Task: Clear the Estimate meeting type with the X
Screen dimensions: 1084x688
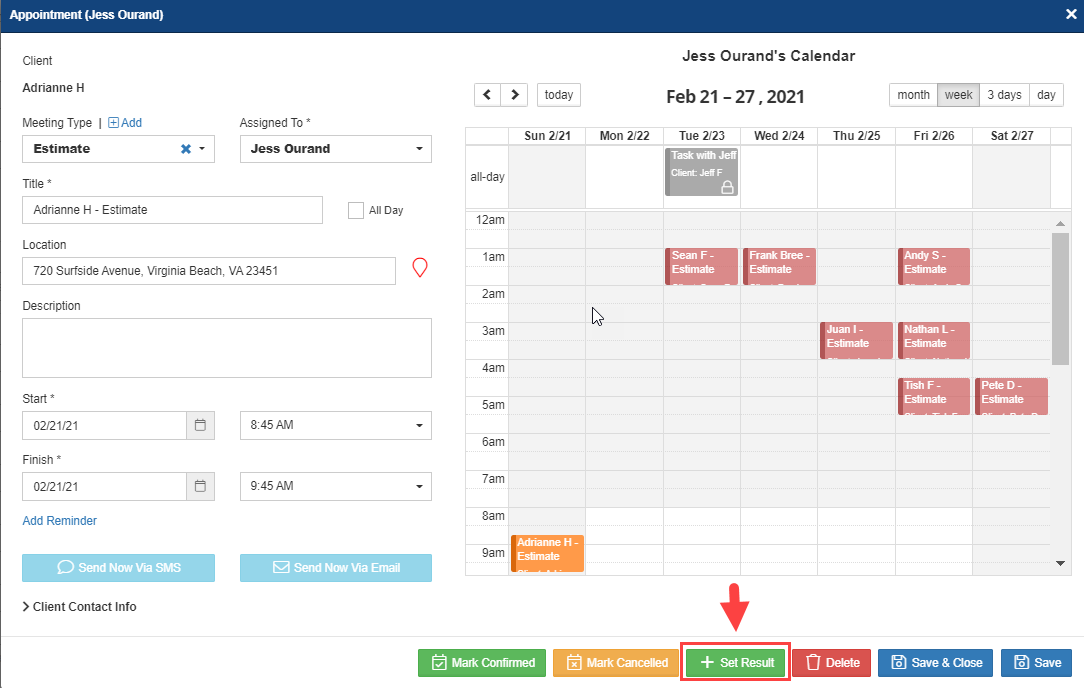Action: click(185, 149)
